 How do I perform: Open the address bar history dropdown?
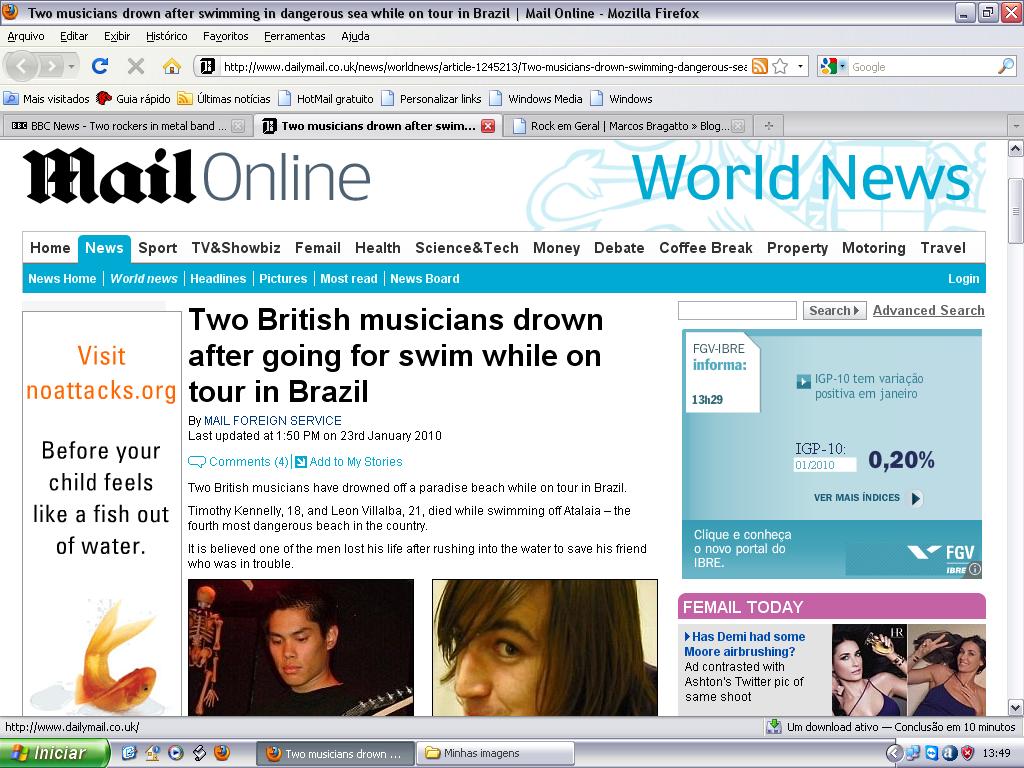(x=800, y=66)
